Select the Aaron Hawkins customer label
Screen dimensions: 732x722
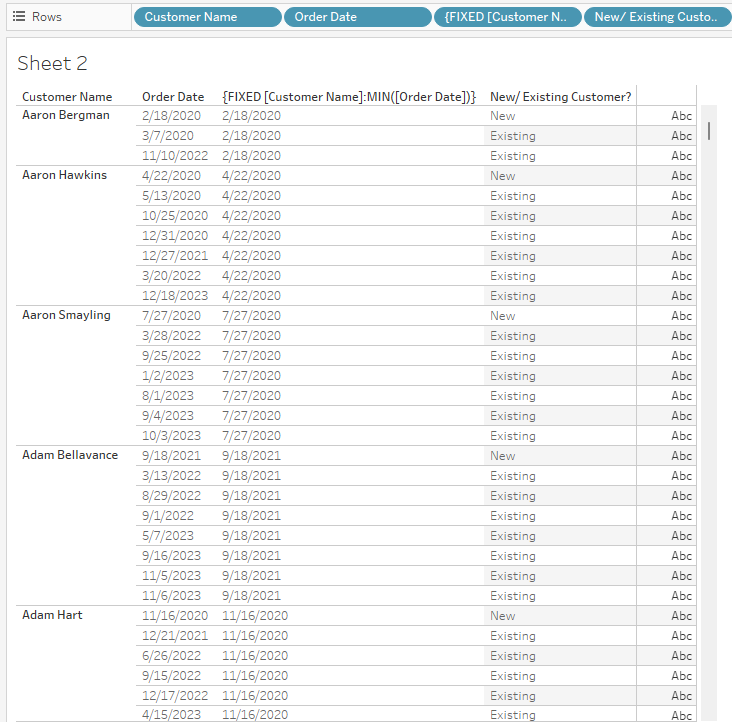coord(64,175)
